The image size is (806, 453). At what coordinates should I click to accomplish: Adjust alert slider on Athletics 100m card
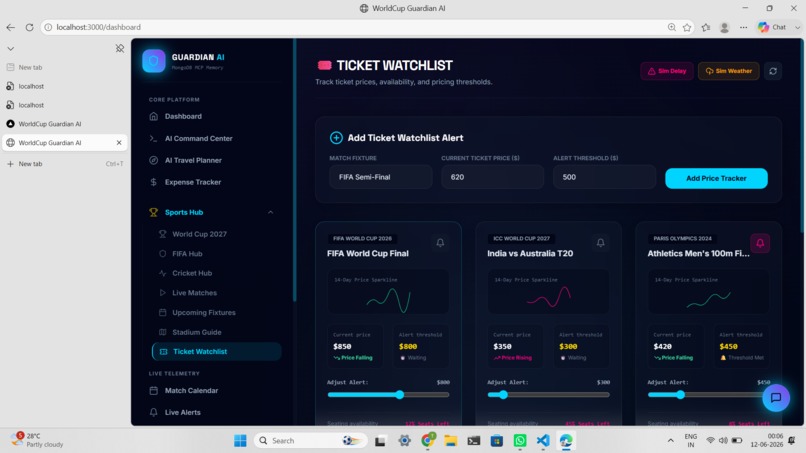tap(680, 395)
